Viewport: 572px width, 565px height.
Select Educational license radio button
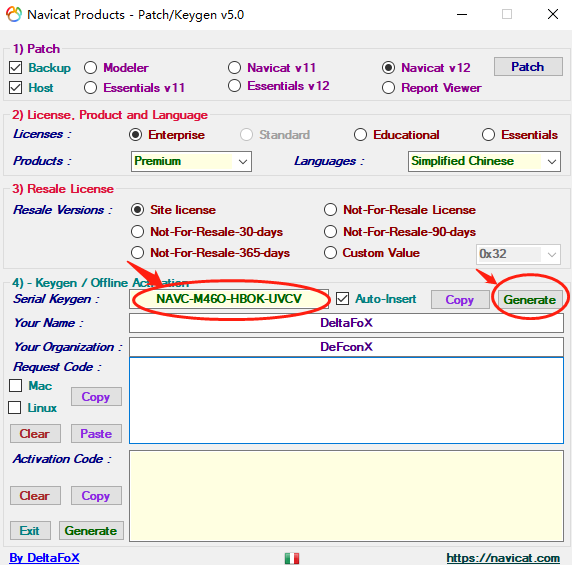coord(360,135)
